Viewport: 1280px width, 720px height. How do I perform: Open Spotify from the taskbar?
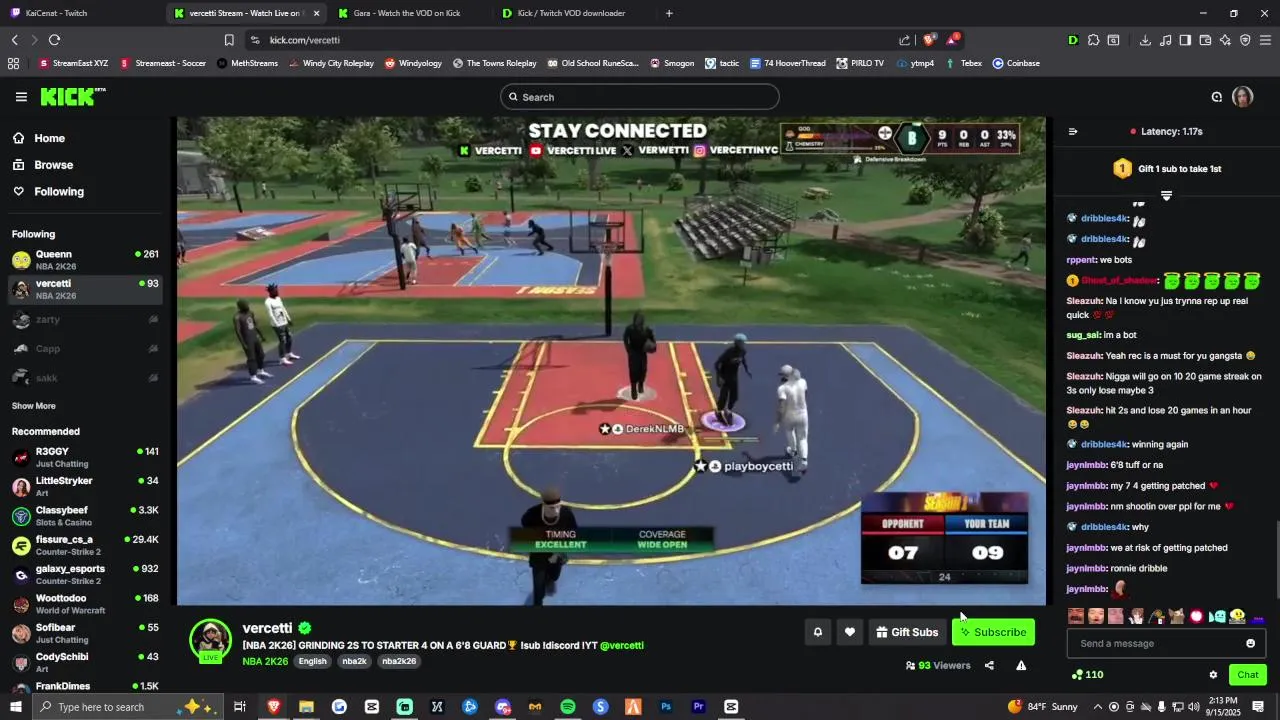568,707
